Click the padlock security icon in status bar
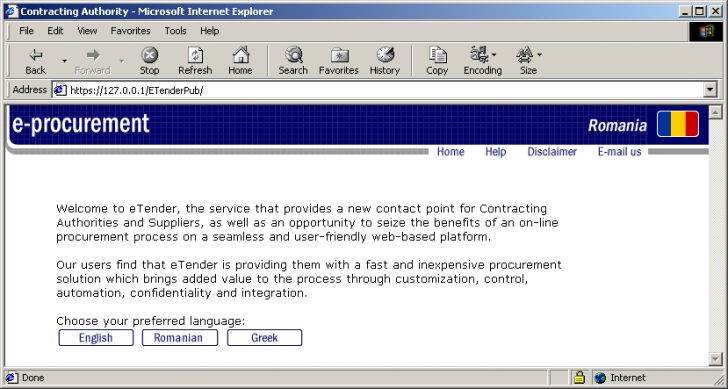Screen dimensions: 728x389 tap(579, 377)
